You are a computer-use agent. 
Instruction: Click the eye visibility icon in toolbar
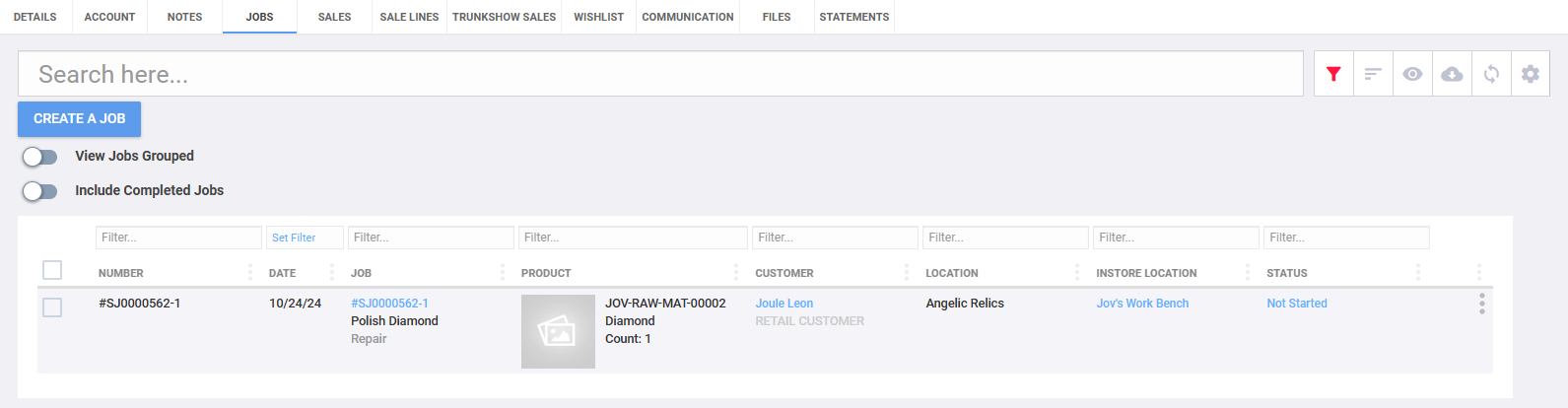1412,74
